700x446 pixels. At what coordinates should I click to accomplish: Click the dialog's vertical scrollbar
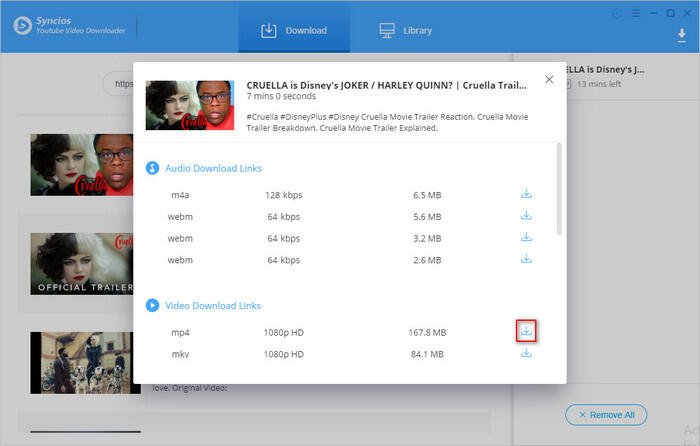(x=559, y=190)
